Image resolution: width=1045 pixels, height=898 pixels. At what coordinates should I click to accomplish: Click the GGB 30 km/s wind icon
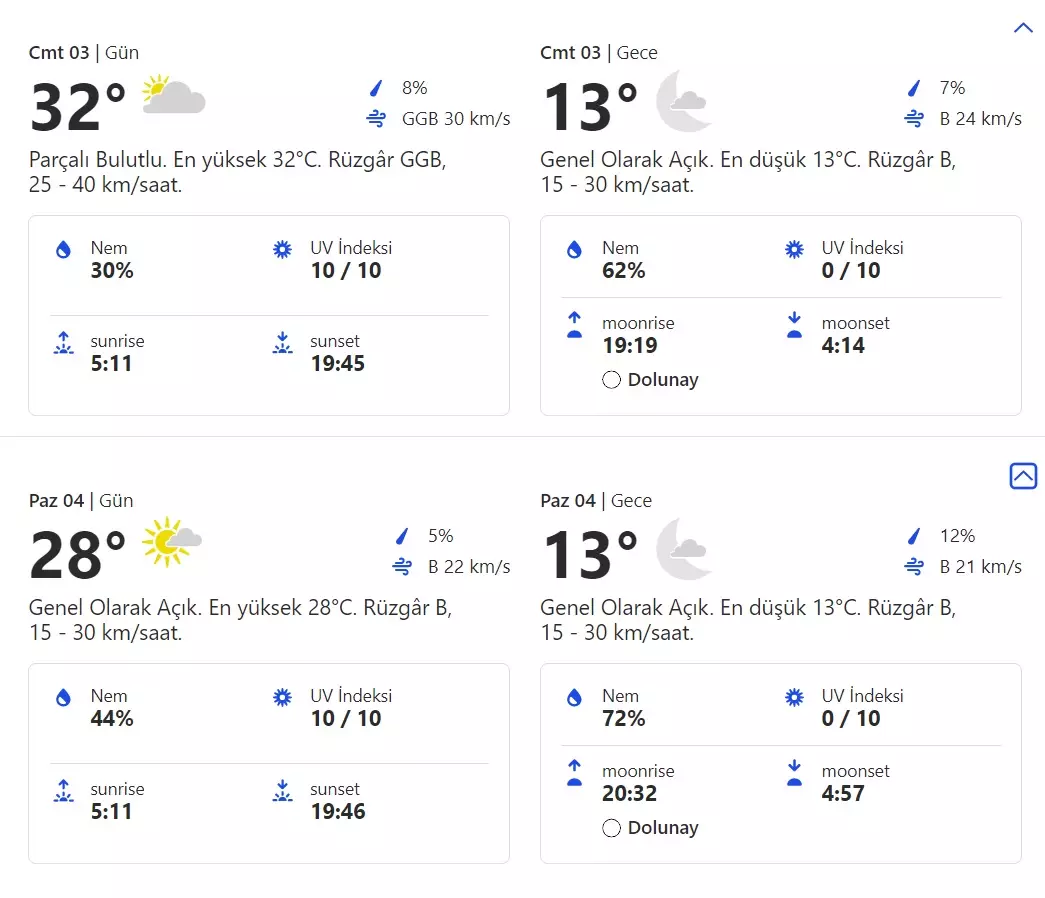376,120
